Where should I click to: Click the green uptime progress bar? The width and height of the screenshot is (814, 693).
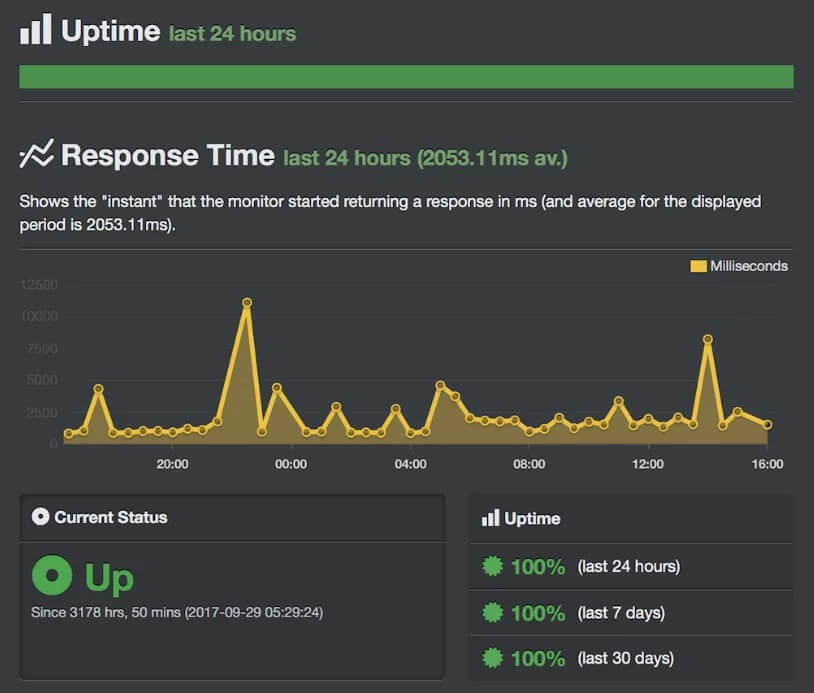click(407, 76)
